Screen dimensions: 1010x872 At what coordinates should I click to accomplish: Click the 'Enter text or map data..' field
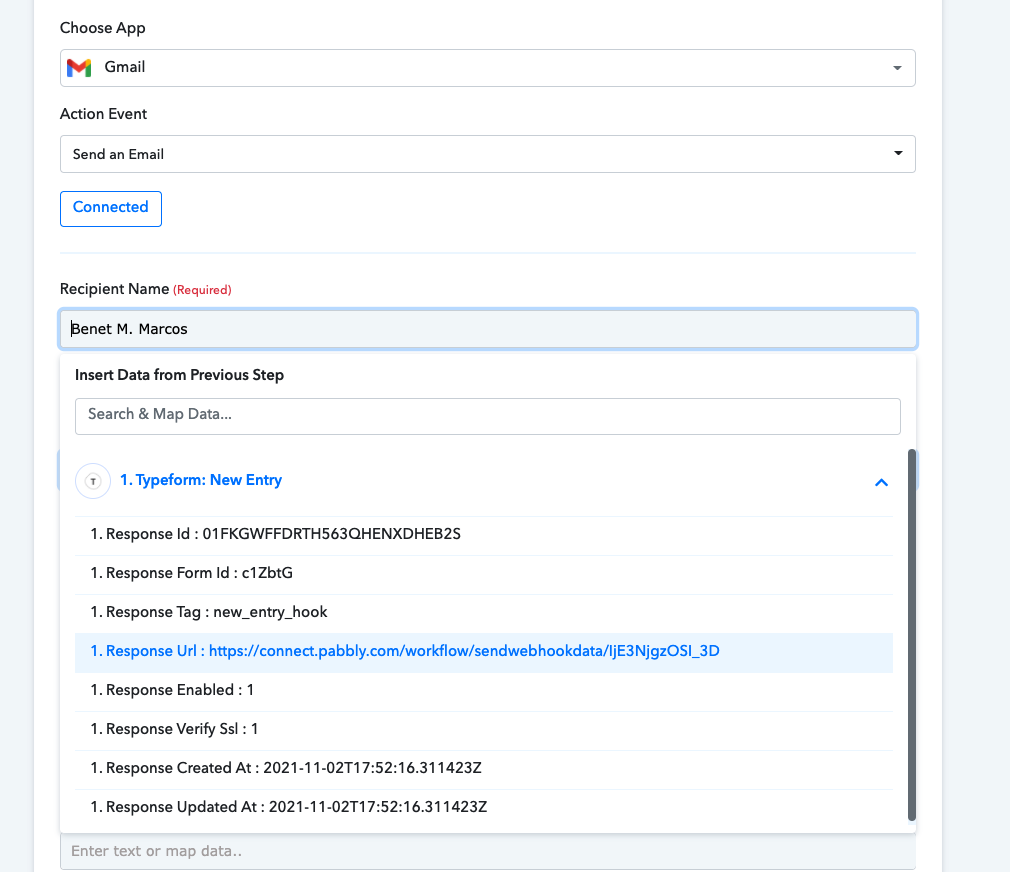click(x=488, y=851)
